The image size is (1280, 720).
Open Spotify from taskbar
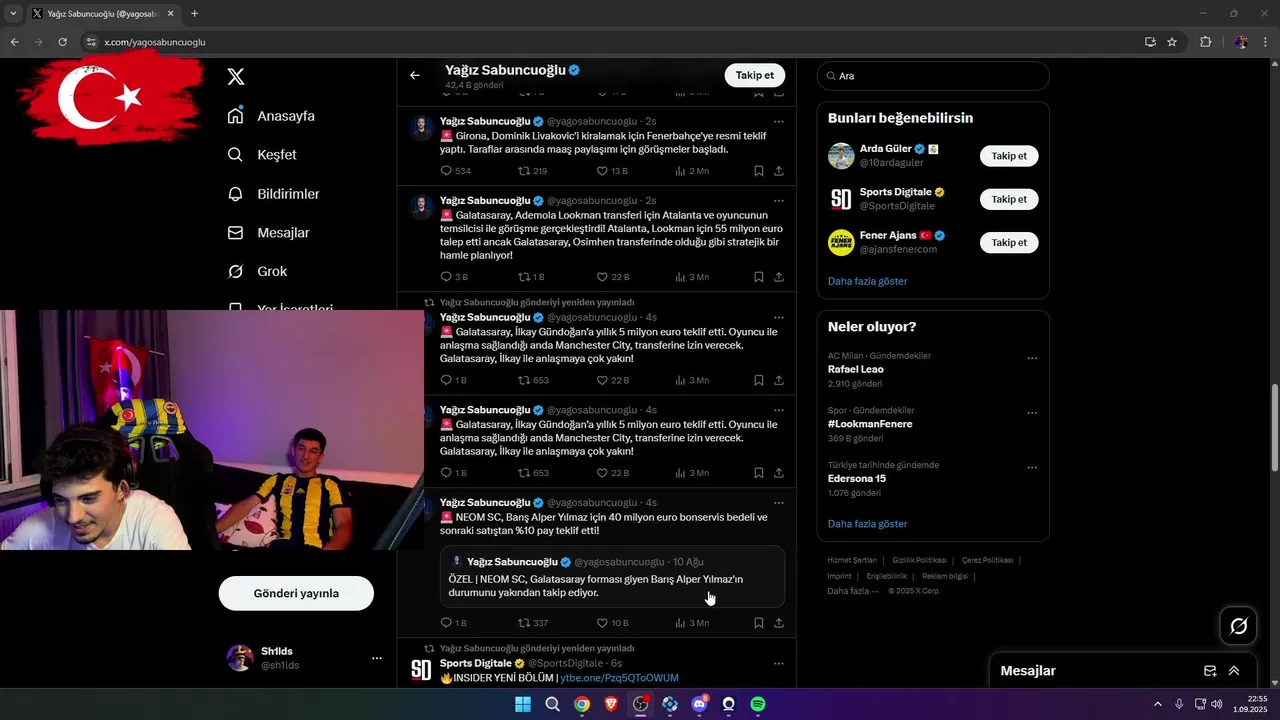758,704
